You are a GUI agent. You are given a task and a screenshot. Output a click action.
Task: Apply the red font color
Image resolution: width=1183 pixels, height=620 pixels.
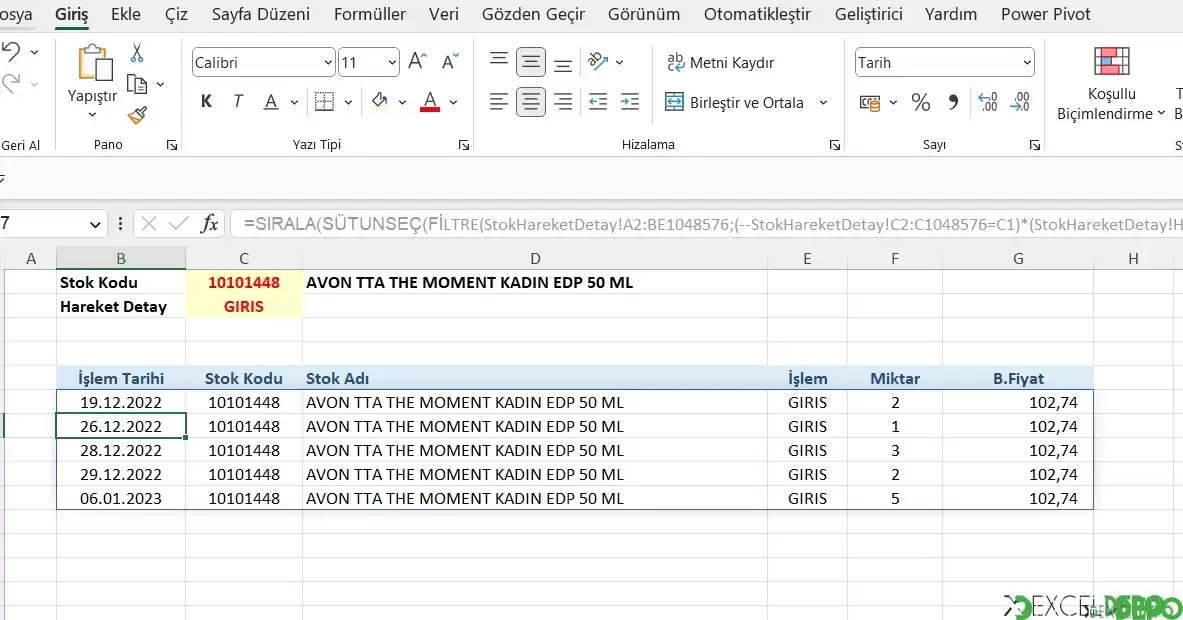point(430,102)
